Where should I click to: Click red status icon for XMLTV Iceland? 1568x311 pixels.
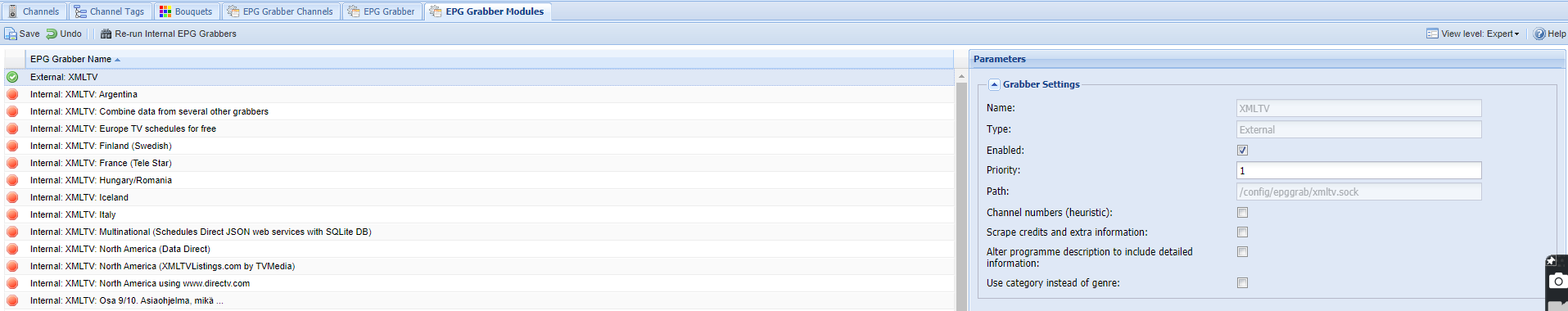pyautogui.click(x=12, y=197)
